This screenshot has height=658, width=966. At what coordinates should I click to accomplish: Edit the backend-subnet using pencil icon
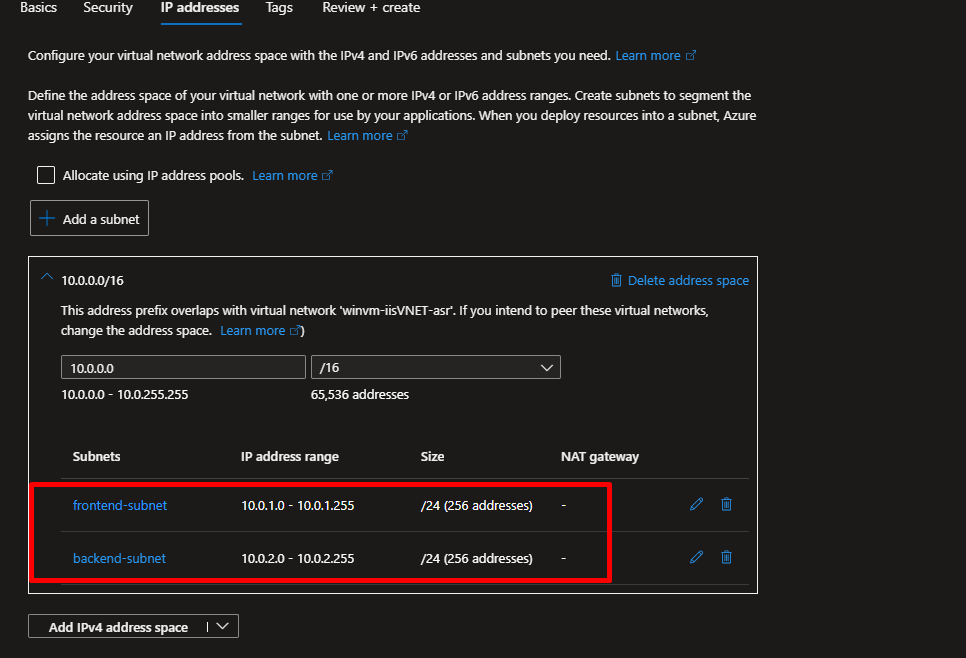(697, 557)
